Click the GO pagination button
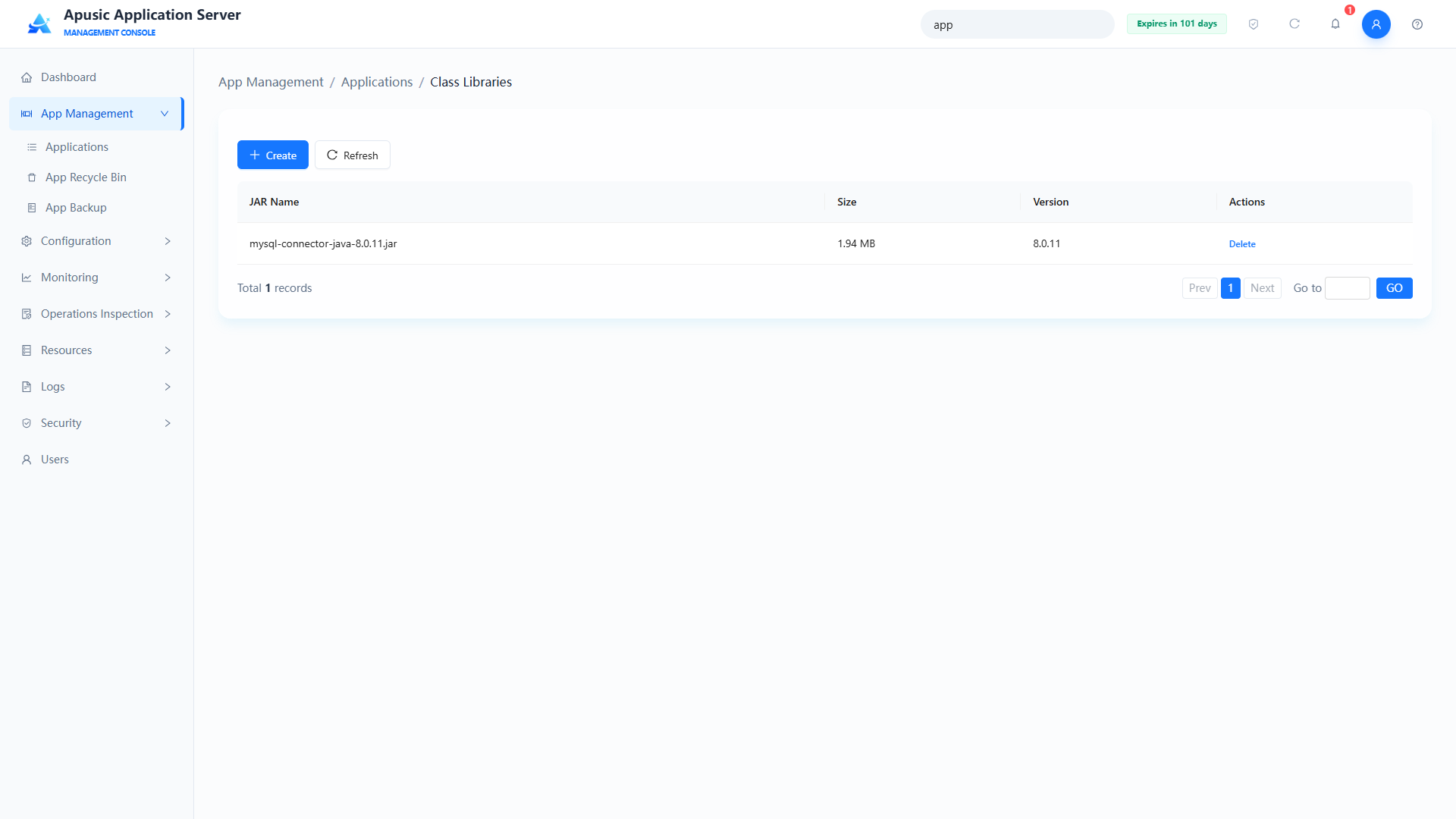The height and width of the screenshot is (819, 1456). click(x=1394, y=288)
